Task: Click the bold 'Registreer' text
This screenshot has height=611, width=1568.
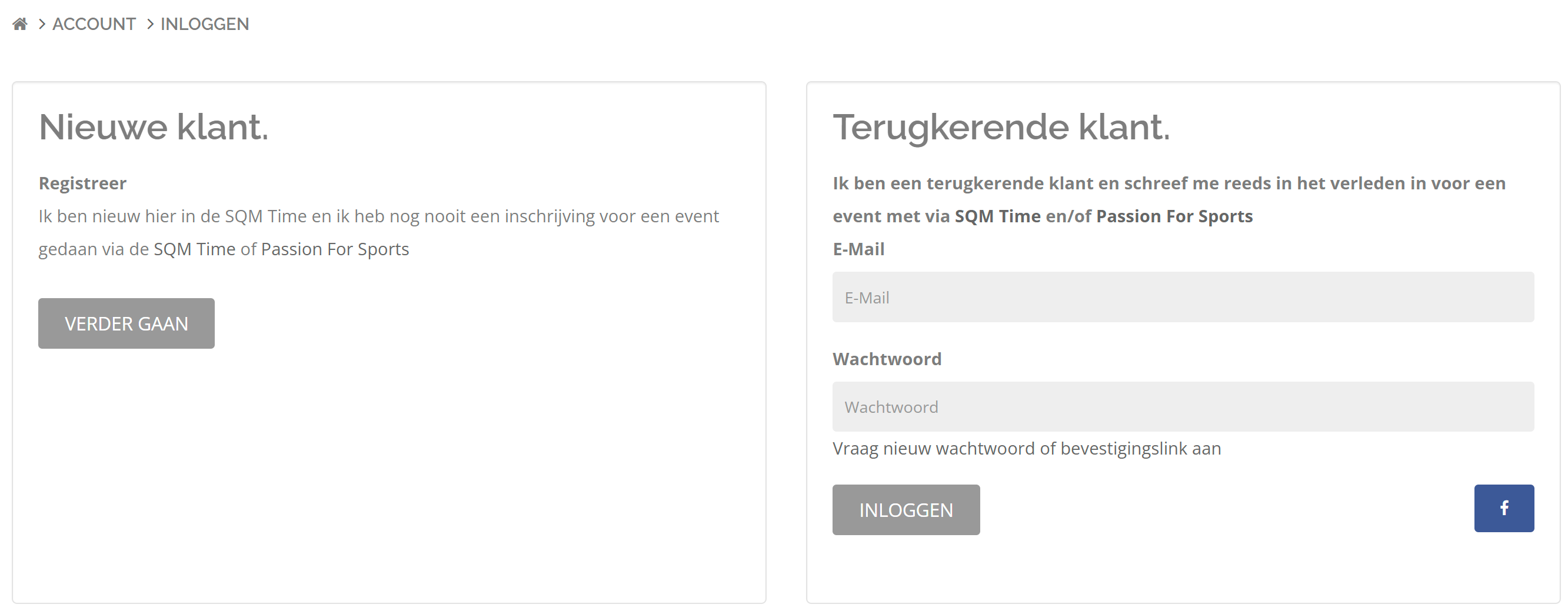Action: point(82,183)
